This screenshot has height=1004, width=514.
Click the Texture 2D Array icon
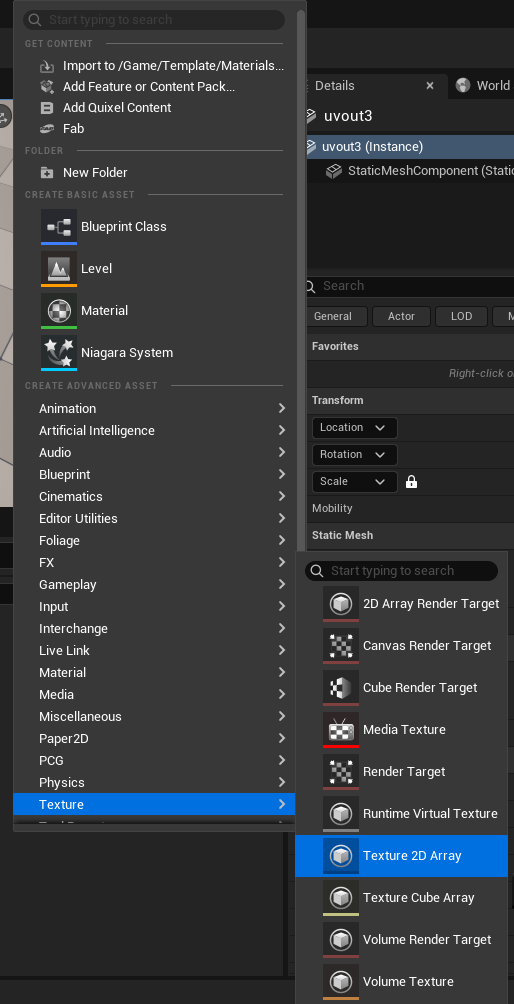tap(341, 855)
